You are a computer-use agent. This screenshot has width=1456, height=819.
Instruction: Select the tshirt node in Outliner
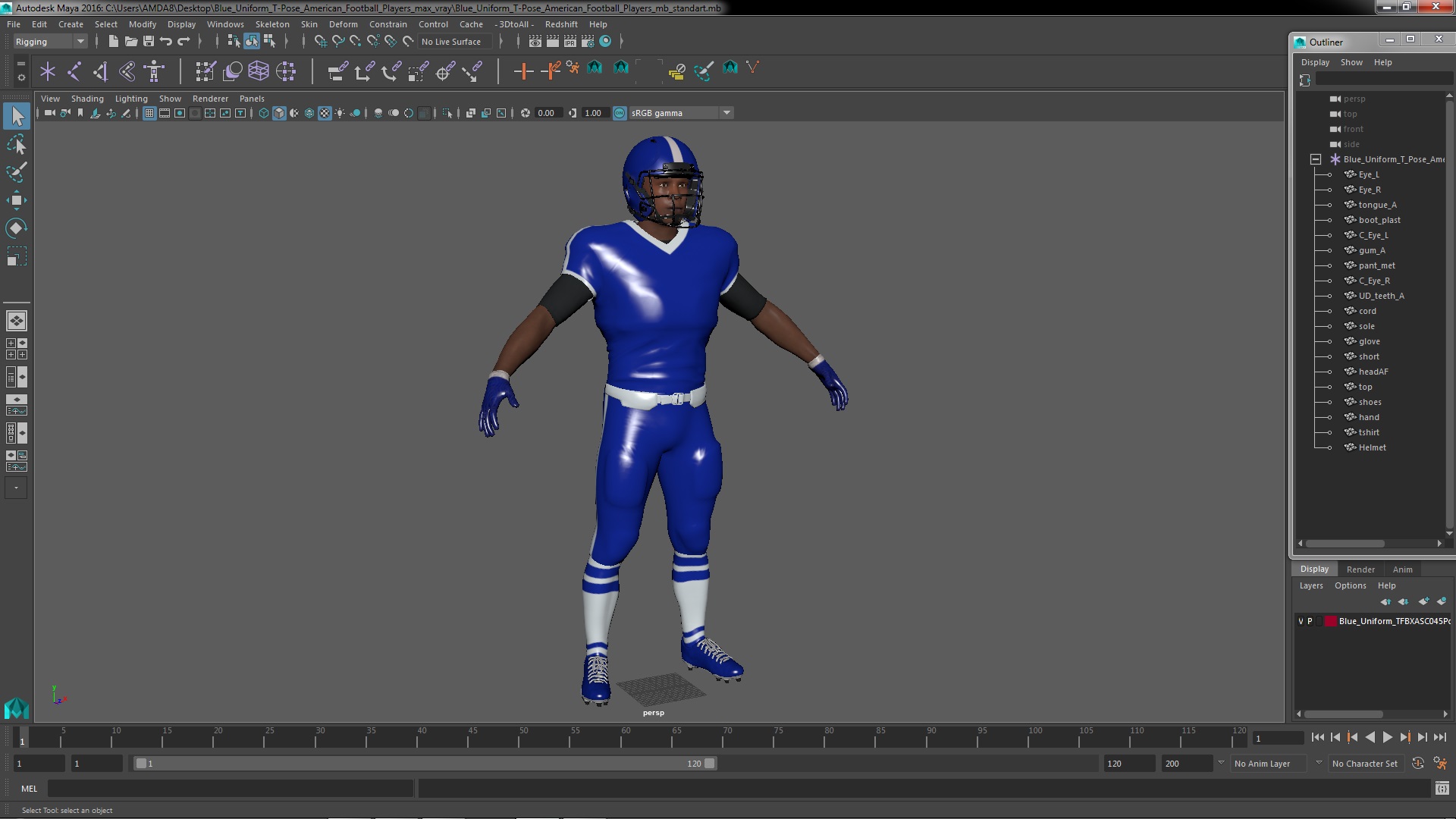(x=1368, y=432)
